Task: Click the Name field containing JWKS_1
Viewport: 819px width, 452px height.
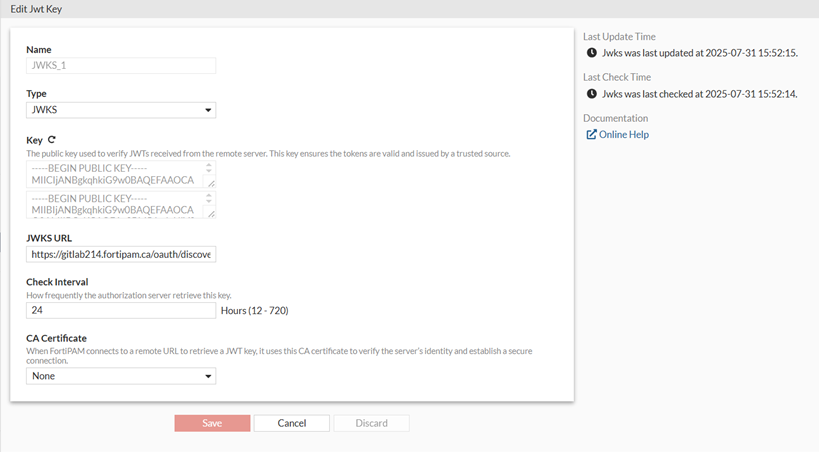Action: point(121,66)
